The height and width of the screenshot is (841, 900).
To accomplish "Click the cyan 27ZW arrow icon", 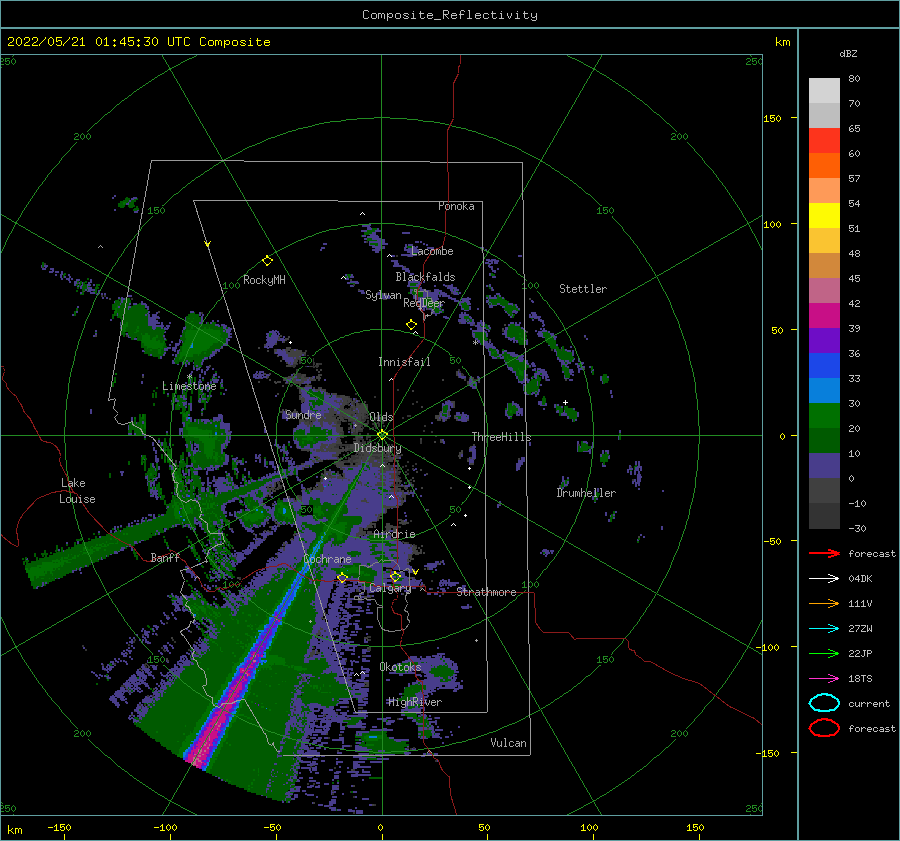I will [824, 629].
